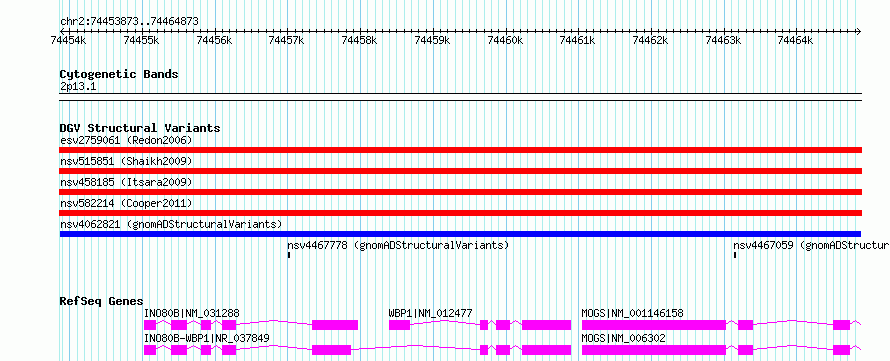Open the RefSeq Genes track title

102,301
